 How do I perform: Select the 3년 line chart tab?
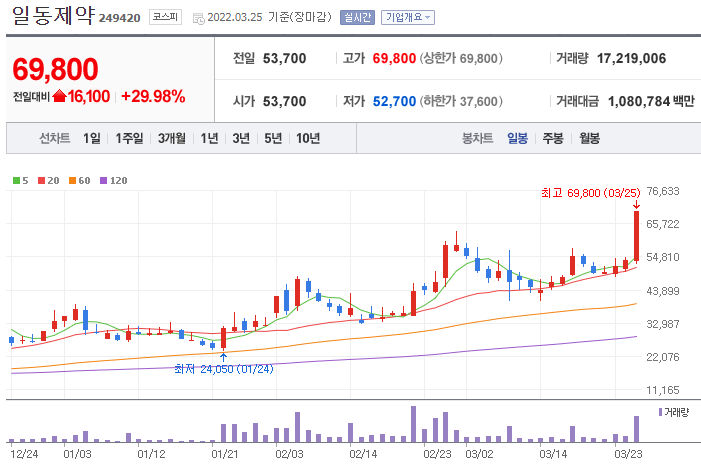tap(241, 138)
